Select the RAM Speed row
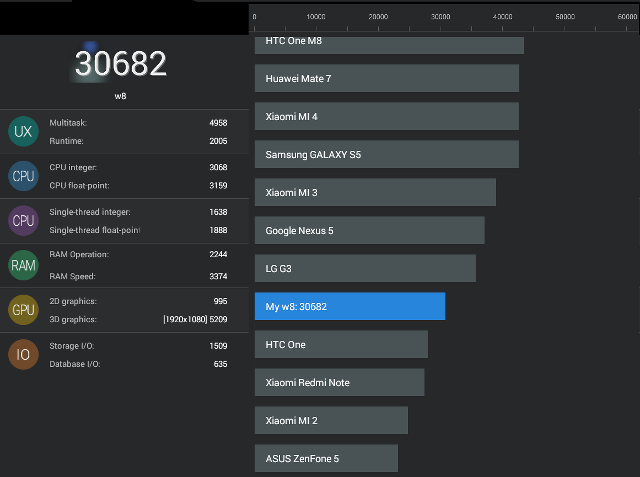 coord(138,276)
